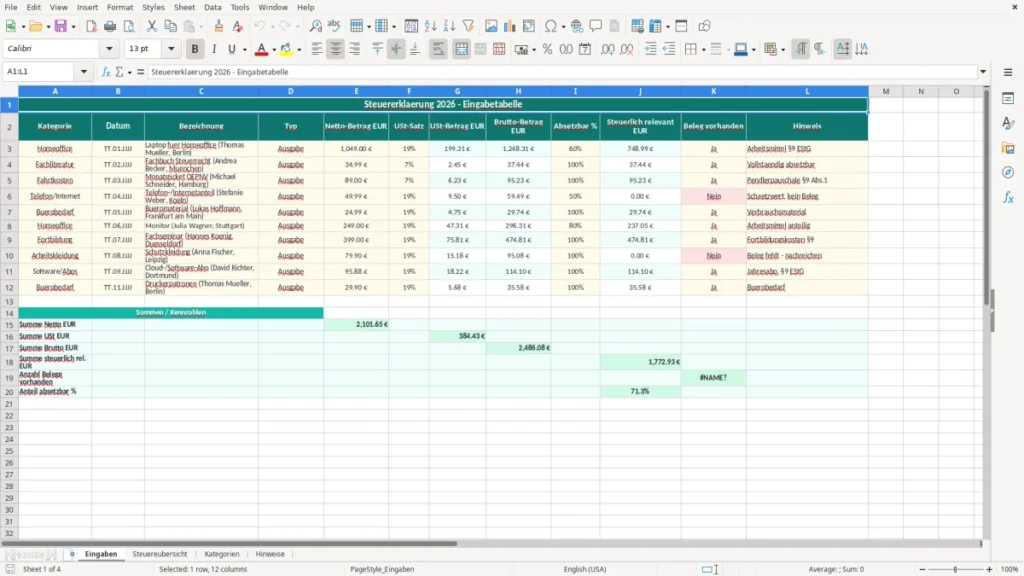Toggle Align Right

(x=355, y=49)
